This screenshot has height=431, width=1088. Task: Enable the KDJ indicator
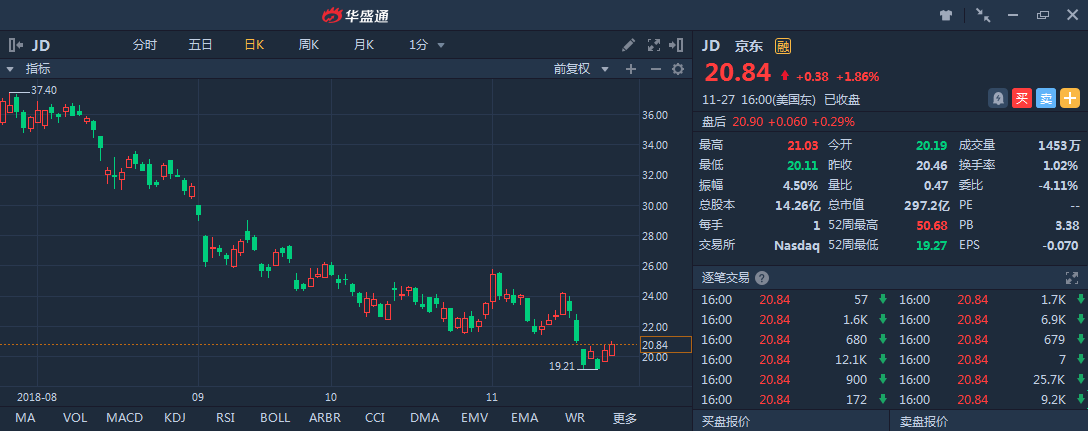(x=173, y=418)
